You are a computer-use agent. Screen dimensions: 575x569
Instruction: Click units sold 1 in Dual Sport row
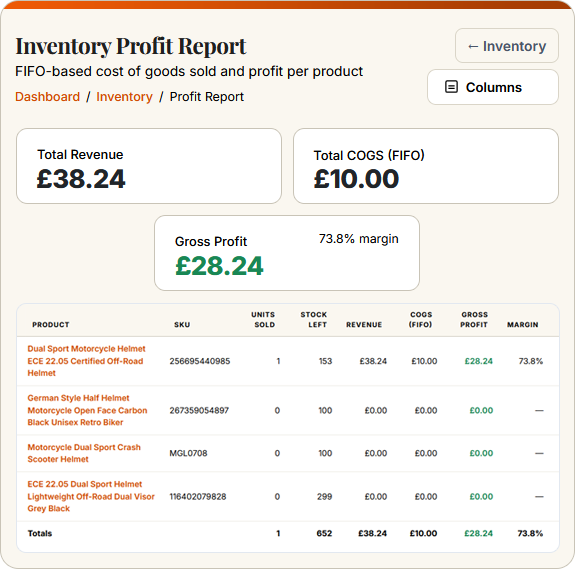pyautogui.click(x=278, y=361)
